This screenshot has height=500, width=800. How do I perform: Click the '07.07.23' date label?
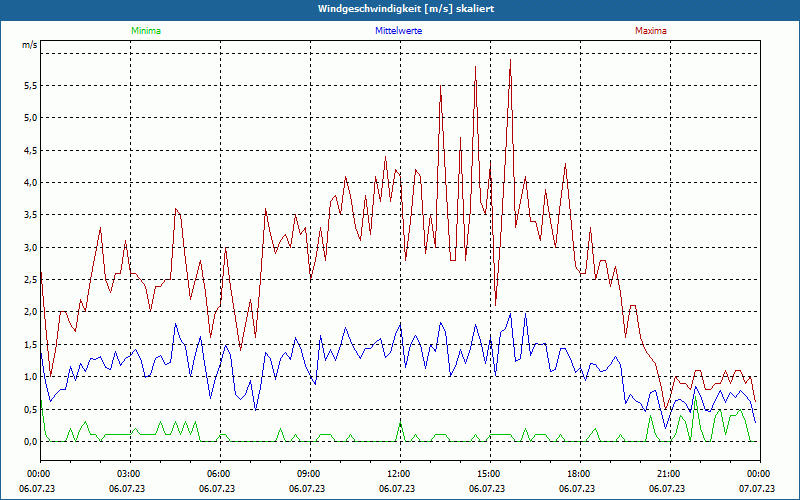[757, 489]
